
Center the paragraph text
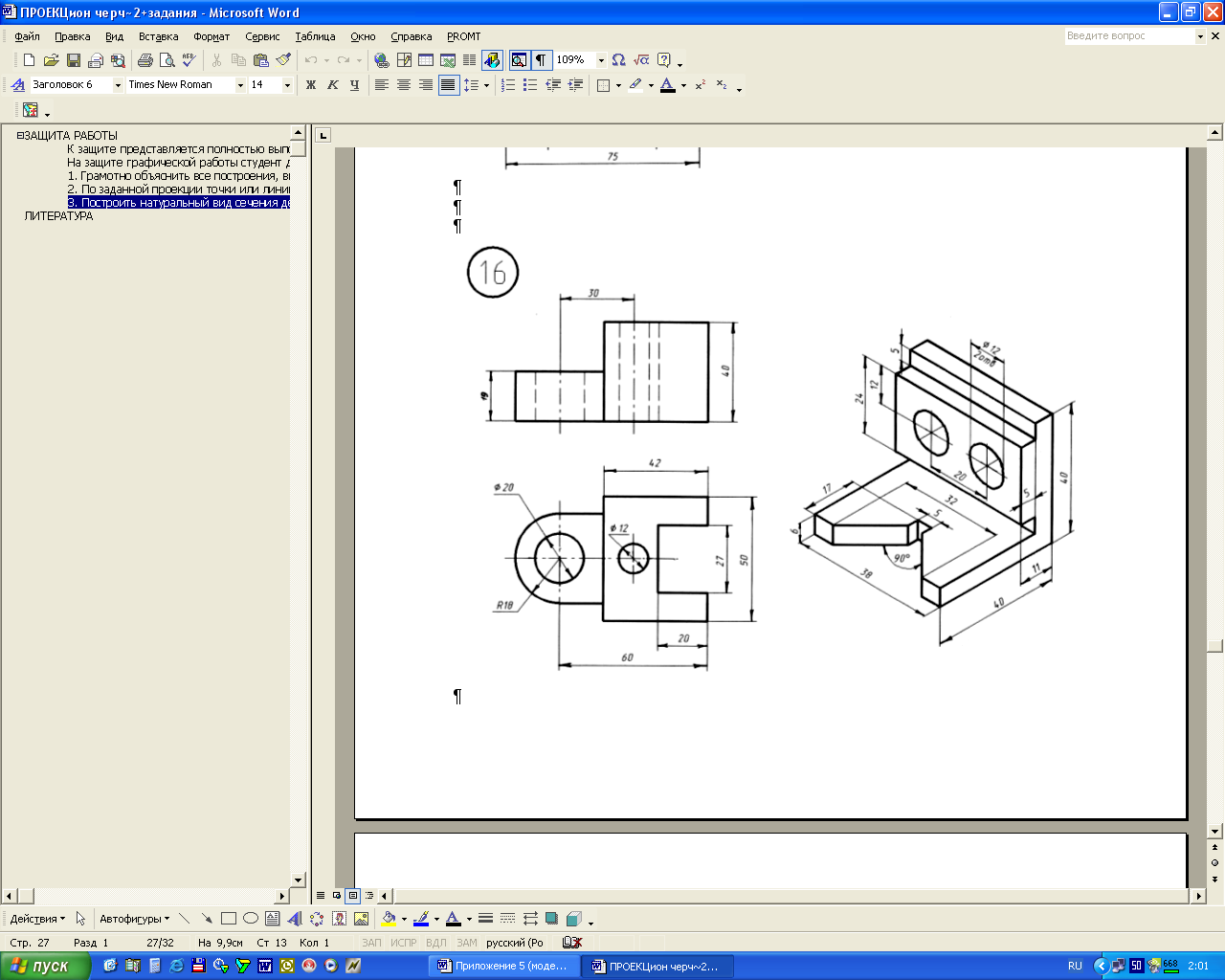(404, 85)
